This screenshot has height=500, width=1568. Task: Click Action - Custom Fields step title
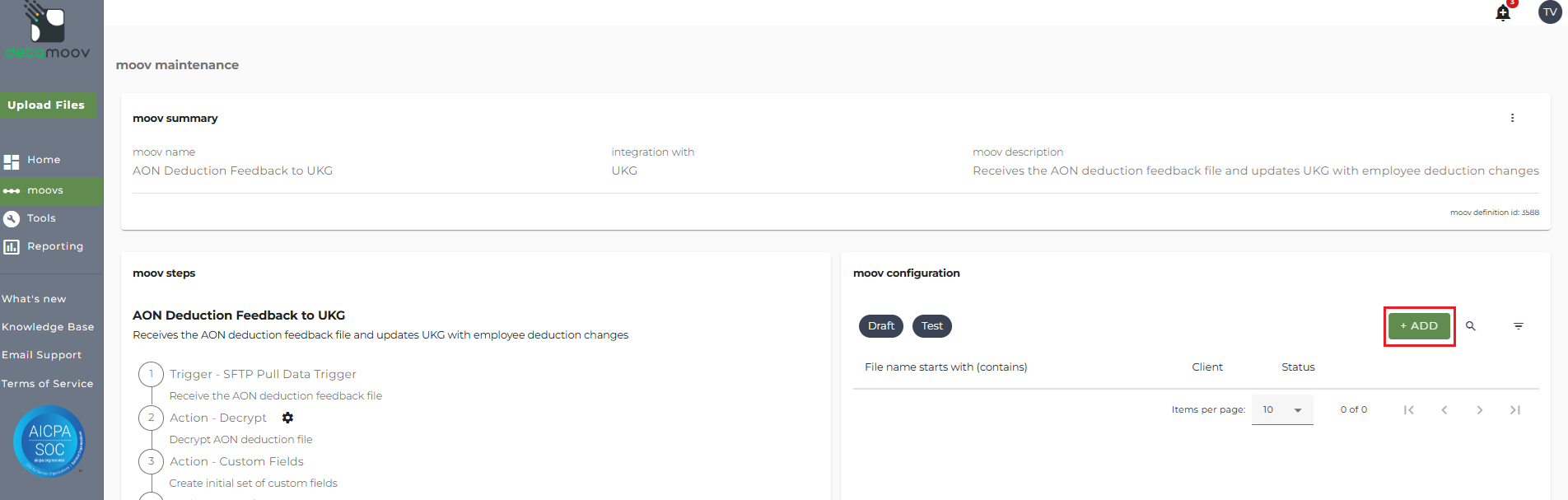pos(236,461)
